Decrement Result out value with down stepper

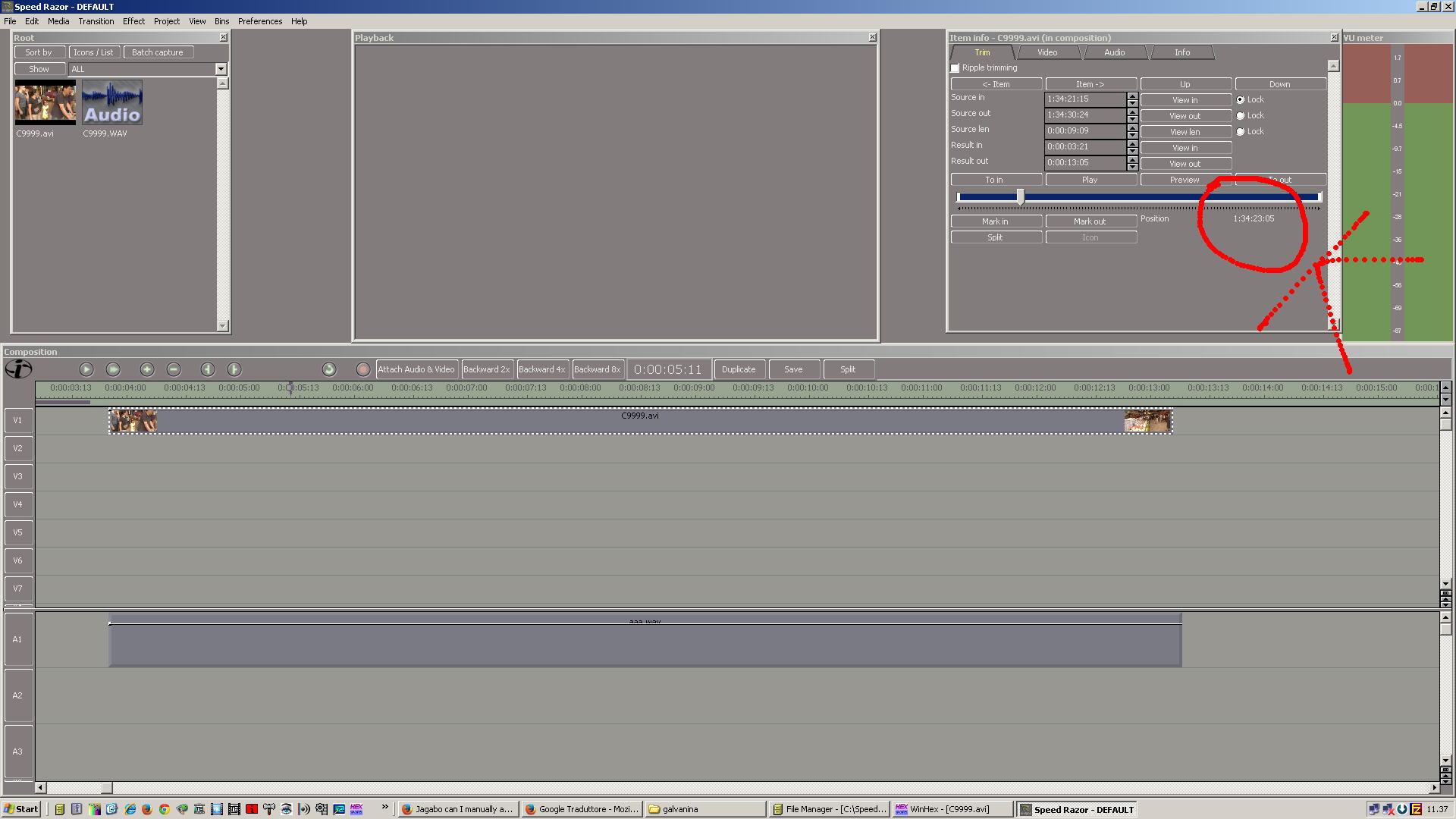point(1132,166)
